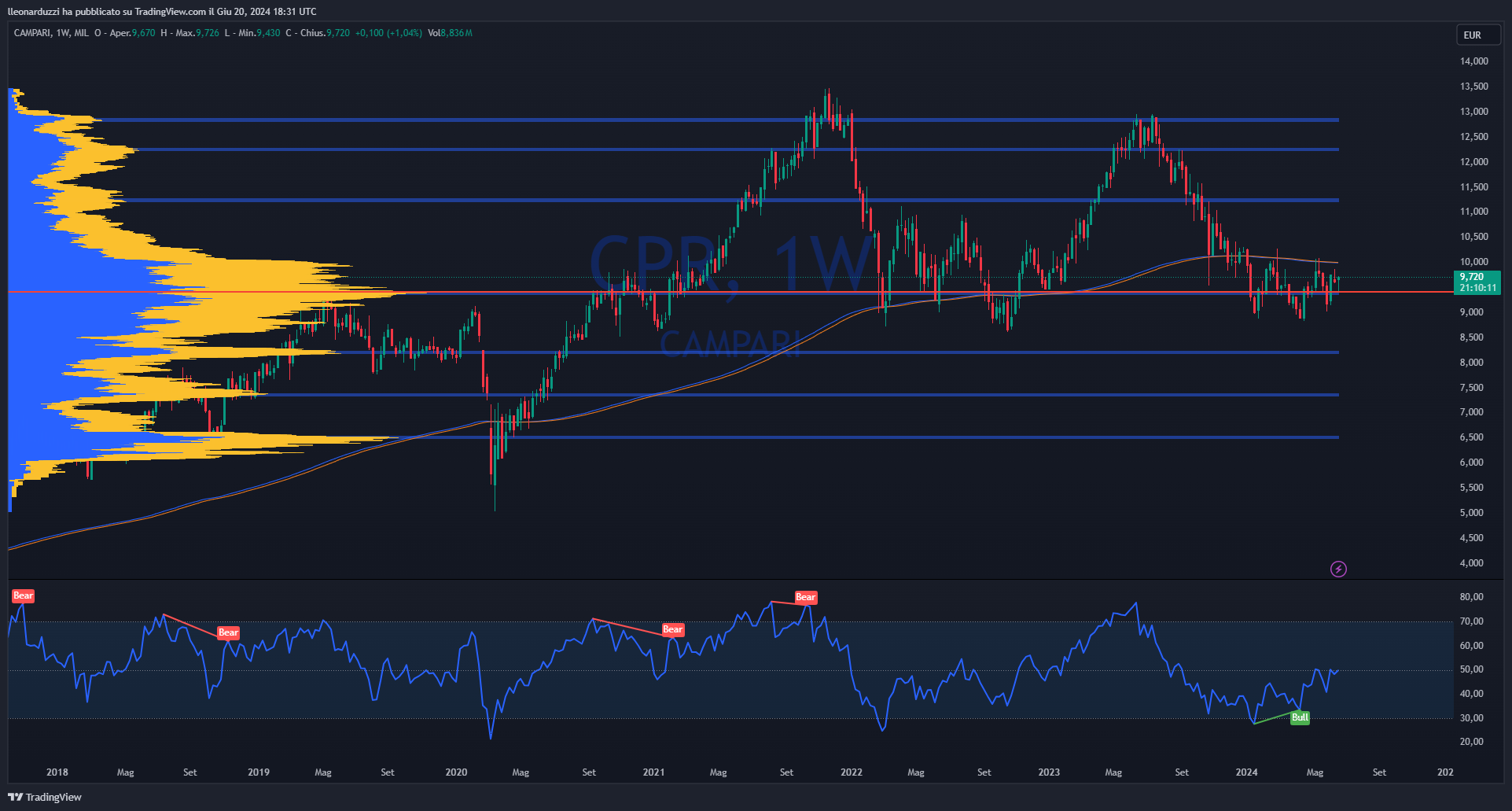This screenshot has height=811, width=1512.
Task: Click the 2019 label on time axis
Action: coord(259,772)
